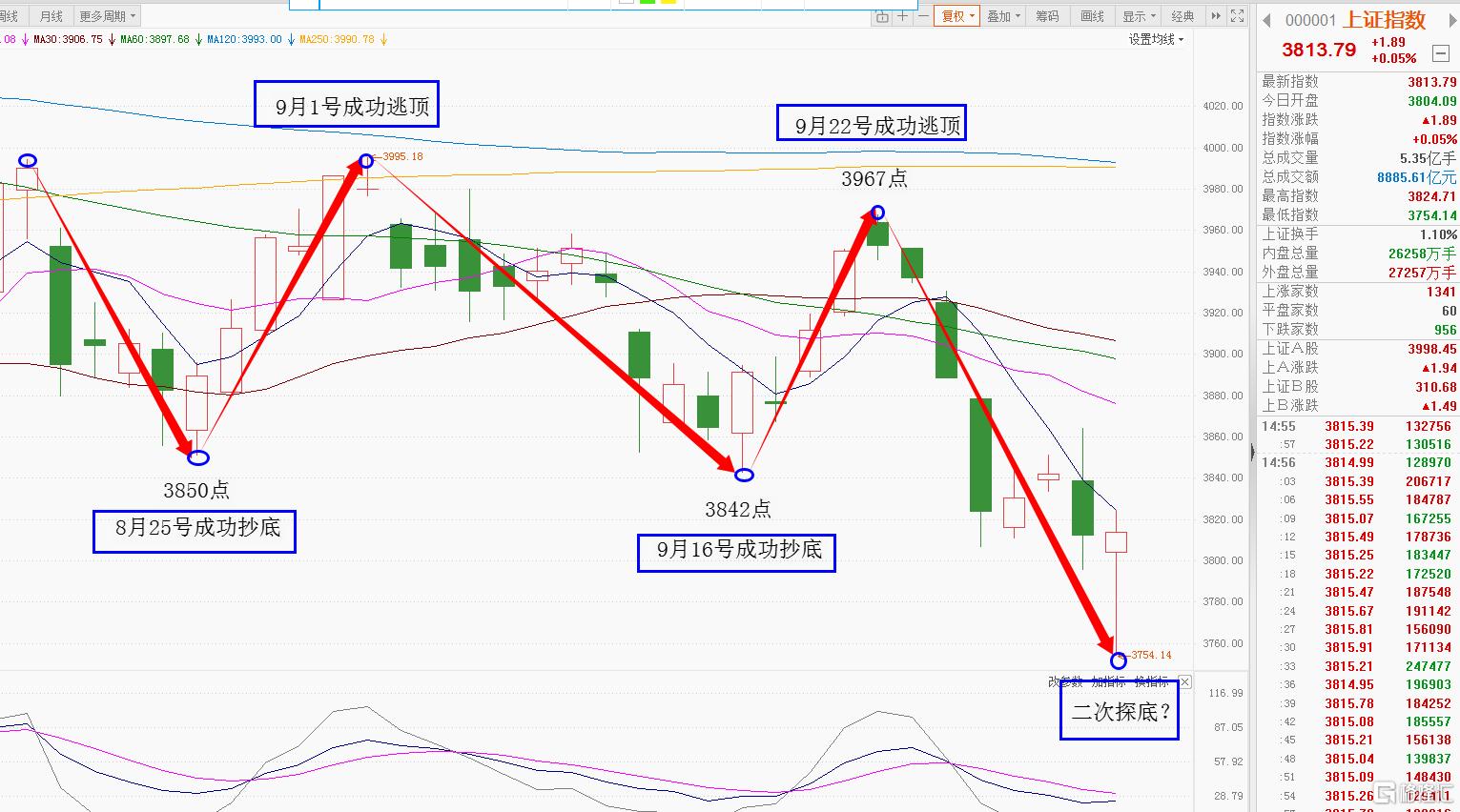Toggle the 画线 drawing tools

pyautogui.click(x=1092, y=16)
